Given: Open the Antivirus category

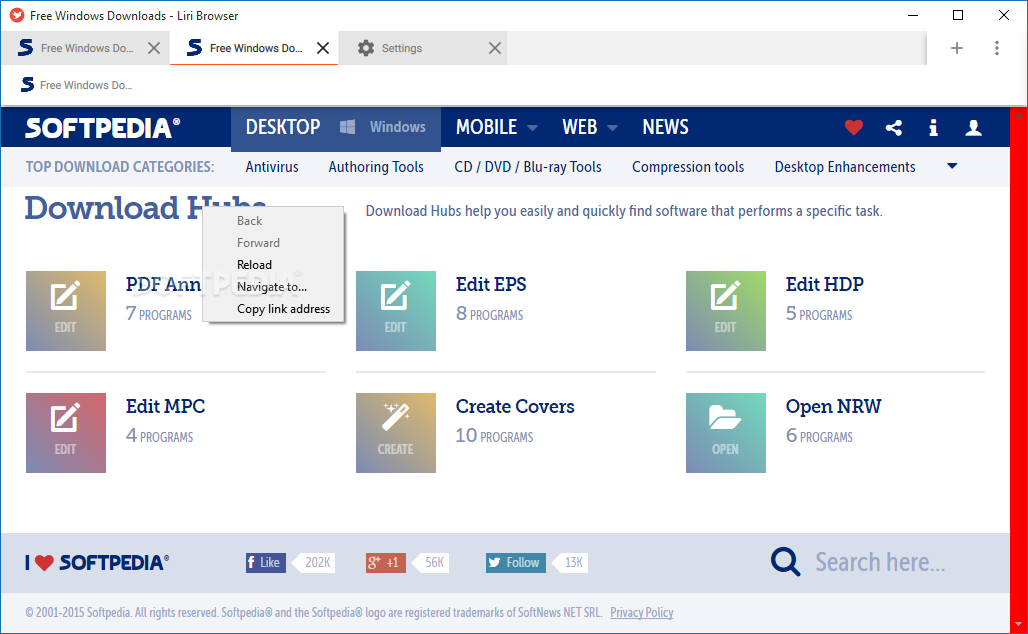Looking at the screenshot, I should [x=272, y=167].
